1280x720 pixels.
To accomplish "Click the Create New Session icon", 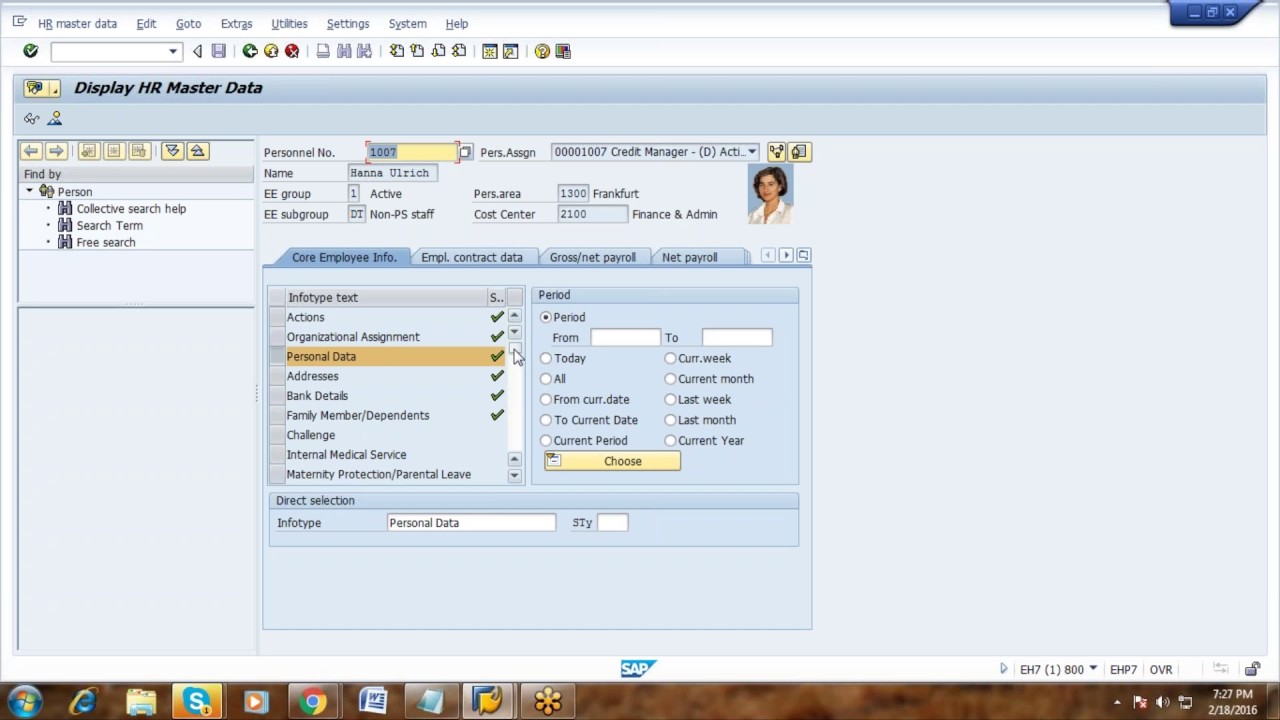I will pos(490,51).
